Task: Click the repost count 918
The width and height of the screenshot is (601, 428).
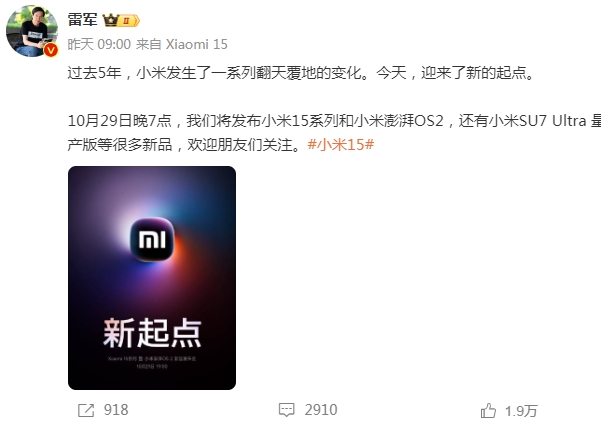Action: point(116,410)
